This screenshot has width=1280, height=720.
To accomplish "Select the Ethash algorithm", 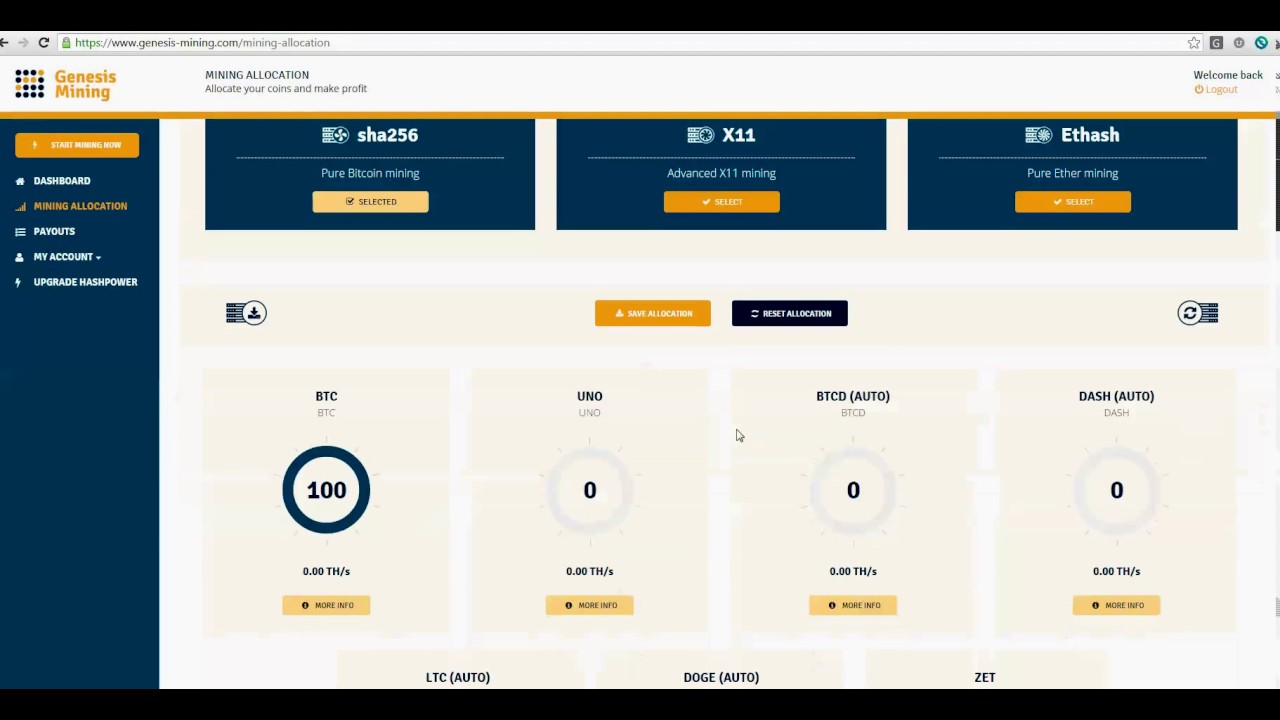I will (1073, 201).
